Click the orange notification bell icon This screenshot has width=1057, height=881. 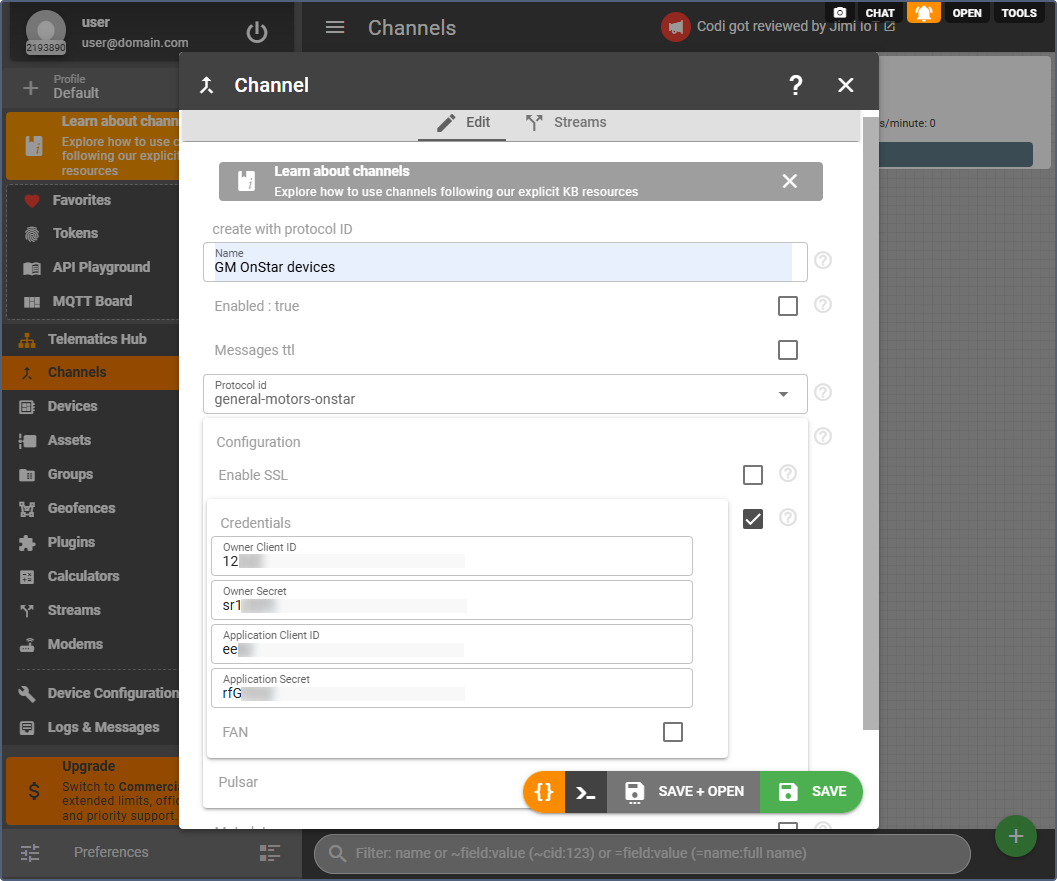click(923, 13)
